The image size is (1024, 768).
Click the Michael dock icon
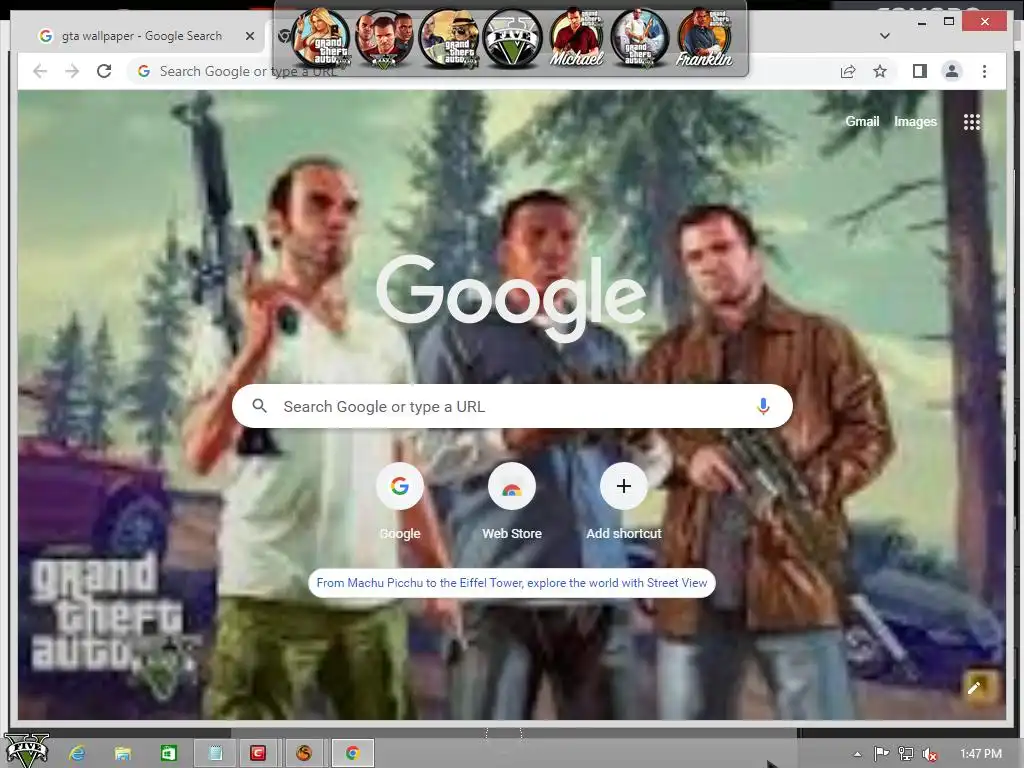[x=577, y=39]
